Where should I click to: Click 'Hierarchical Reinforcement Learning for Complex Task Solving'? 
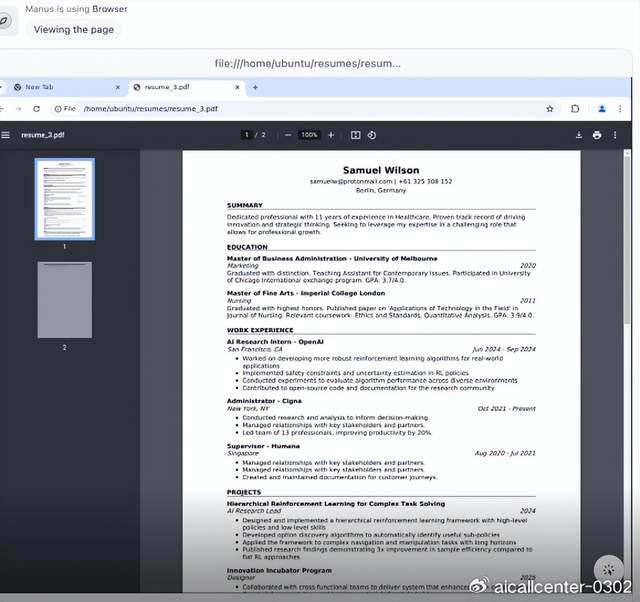[336, 504]
